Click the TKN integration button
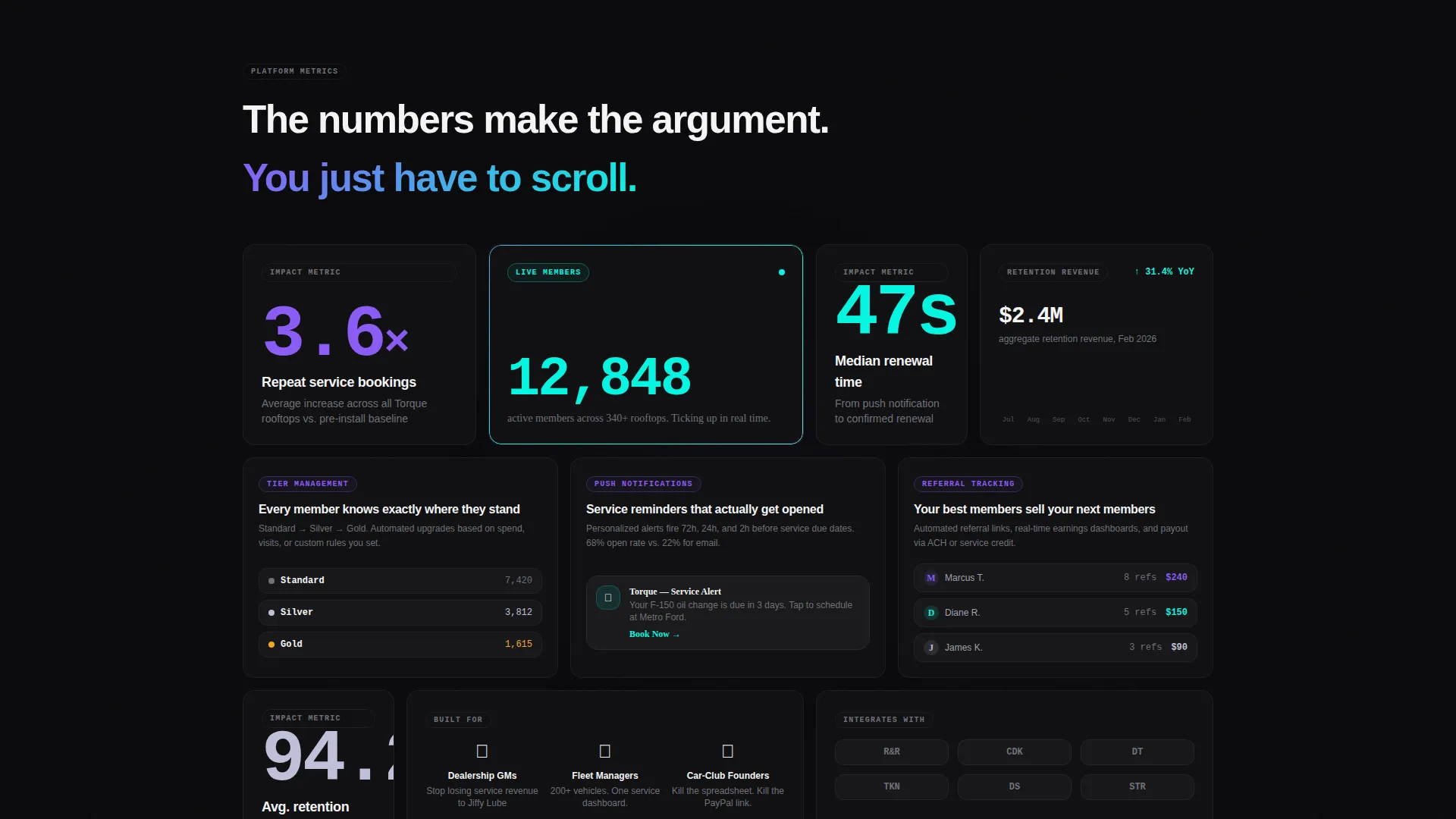 click(892, 786)
